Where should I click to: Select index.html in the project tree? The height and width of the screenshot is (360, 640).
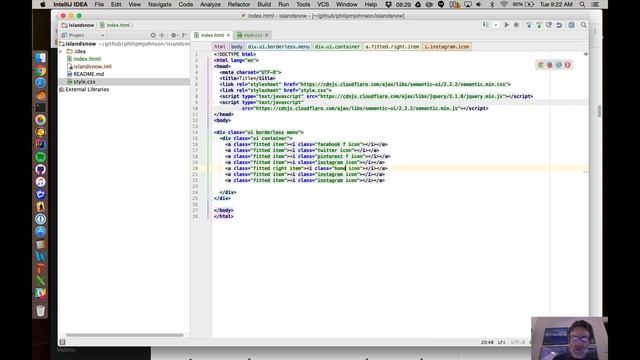[x=87, y=59]
